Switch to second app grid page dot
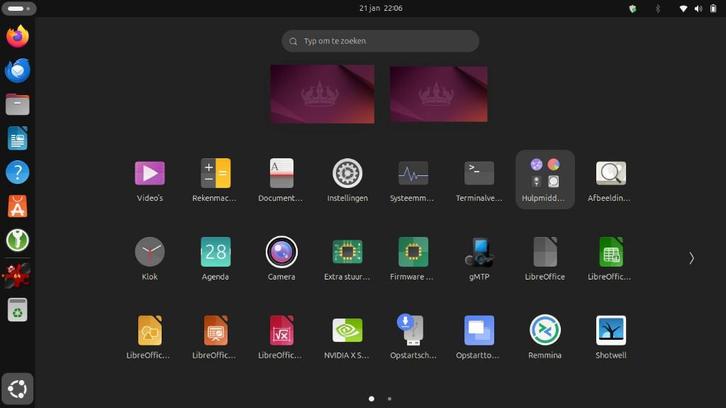The width and height of the screenshot is (726, 408). pyautogui.click(x=389, y=398)
